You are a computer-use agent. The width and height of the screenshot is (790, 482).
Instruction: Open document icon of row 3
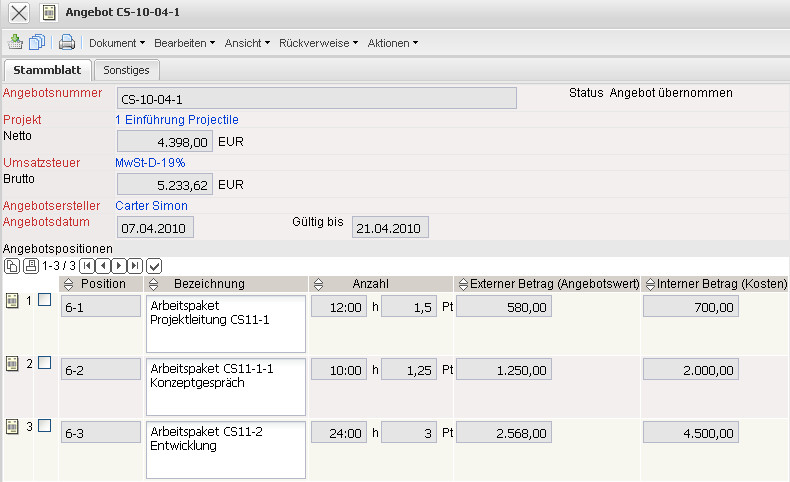[x=12, y=427]
